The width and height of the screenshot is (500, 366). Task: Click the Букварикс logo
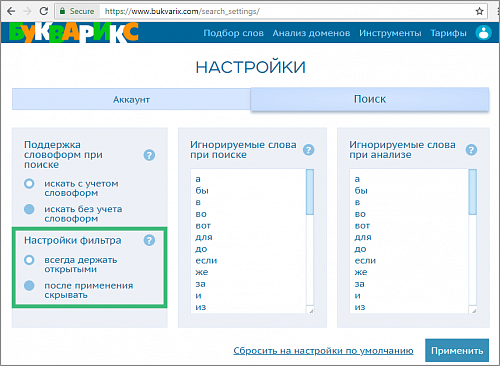tap(73, 33)
